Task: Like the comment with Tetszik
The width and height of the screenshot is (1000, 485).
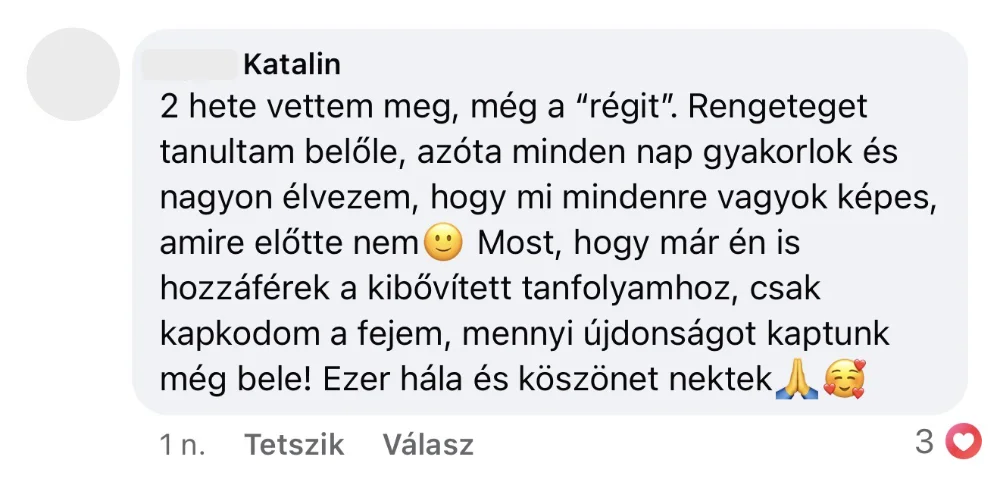Action: [294, 444]
